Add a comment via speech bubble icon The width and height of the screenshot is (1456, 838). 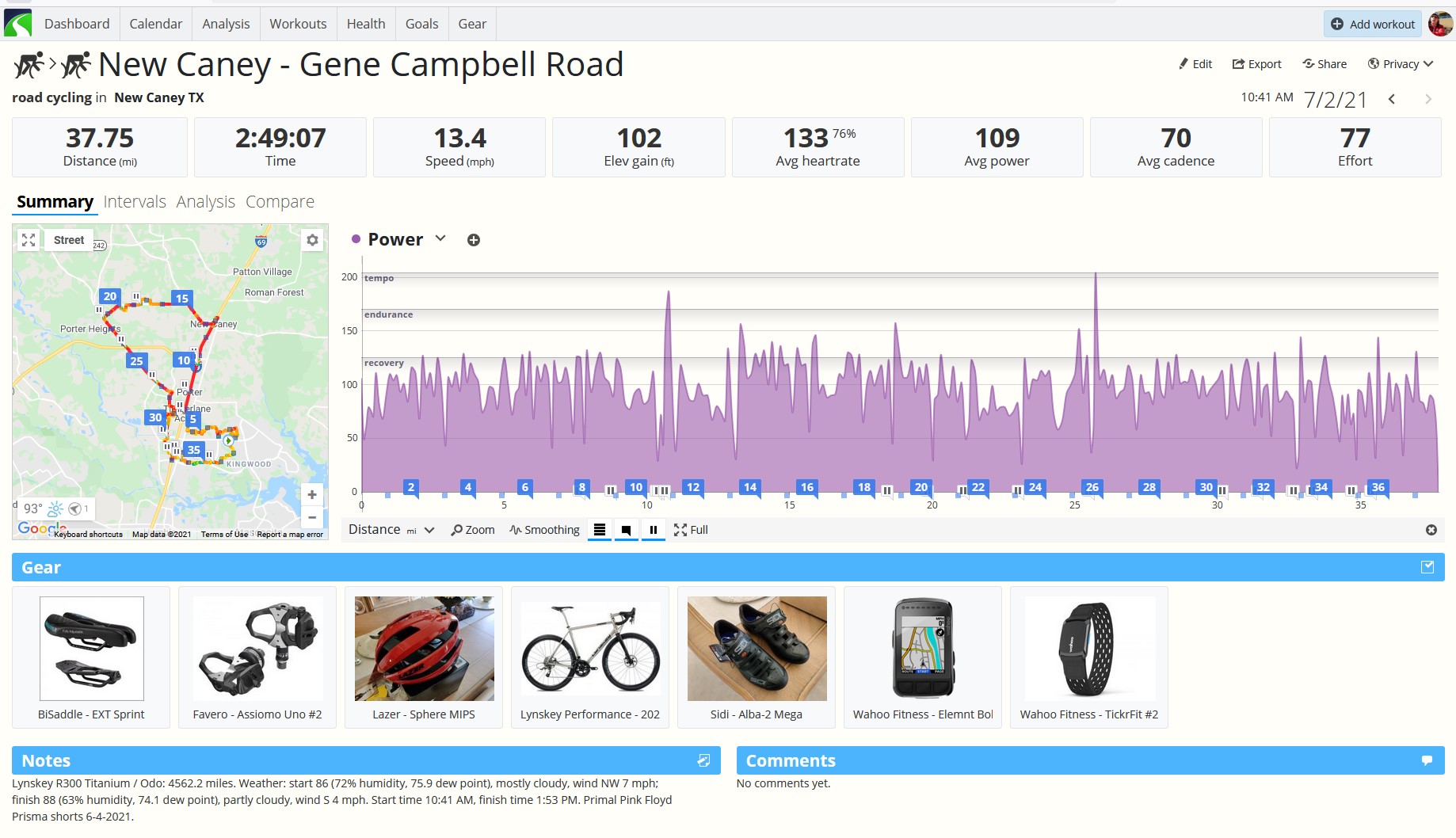1427,760
